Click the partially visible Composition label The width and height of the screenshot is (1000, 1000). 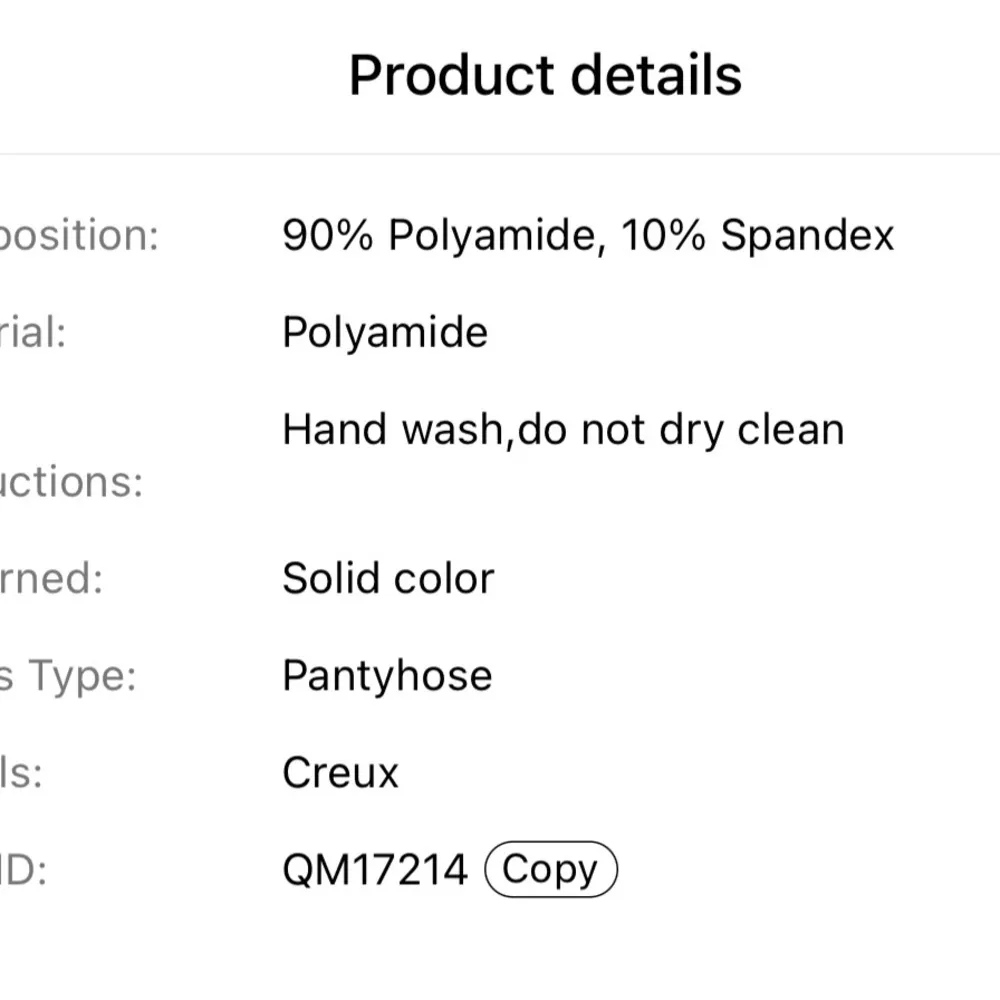(x=78, y=236)
